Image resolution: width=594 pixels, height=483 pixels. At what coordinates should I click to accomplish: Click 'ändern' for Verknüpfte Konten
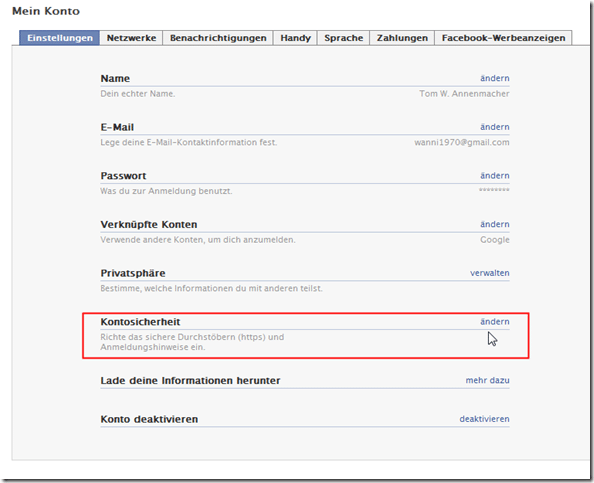495,224
